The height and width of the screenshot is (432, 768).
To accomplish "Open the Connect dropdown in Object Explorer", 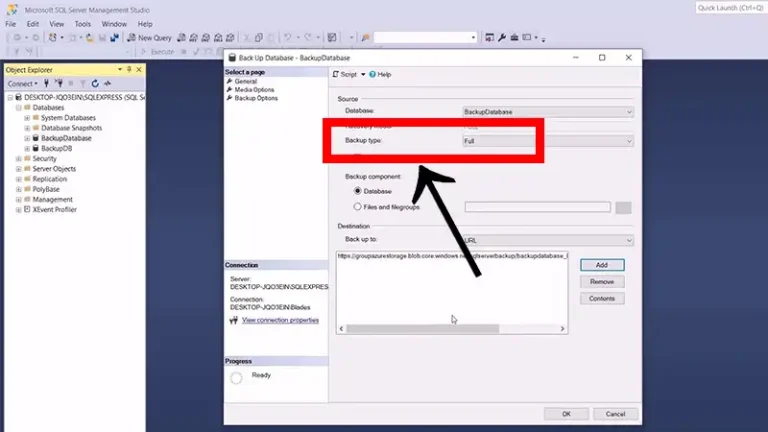I will point(23,84).
